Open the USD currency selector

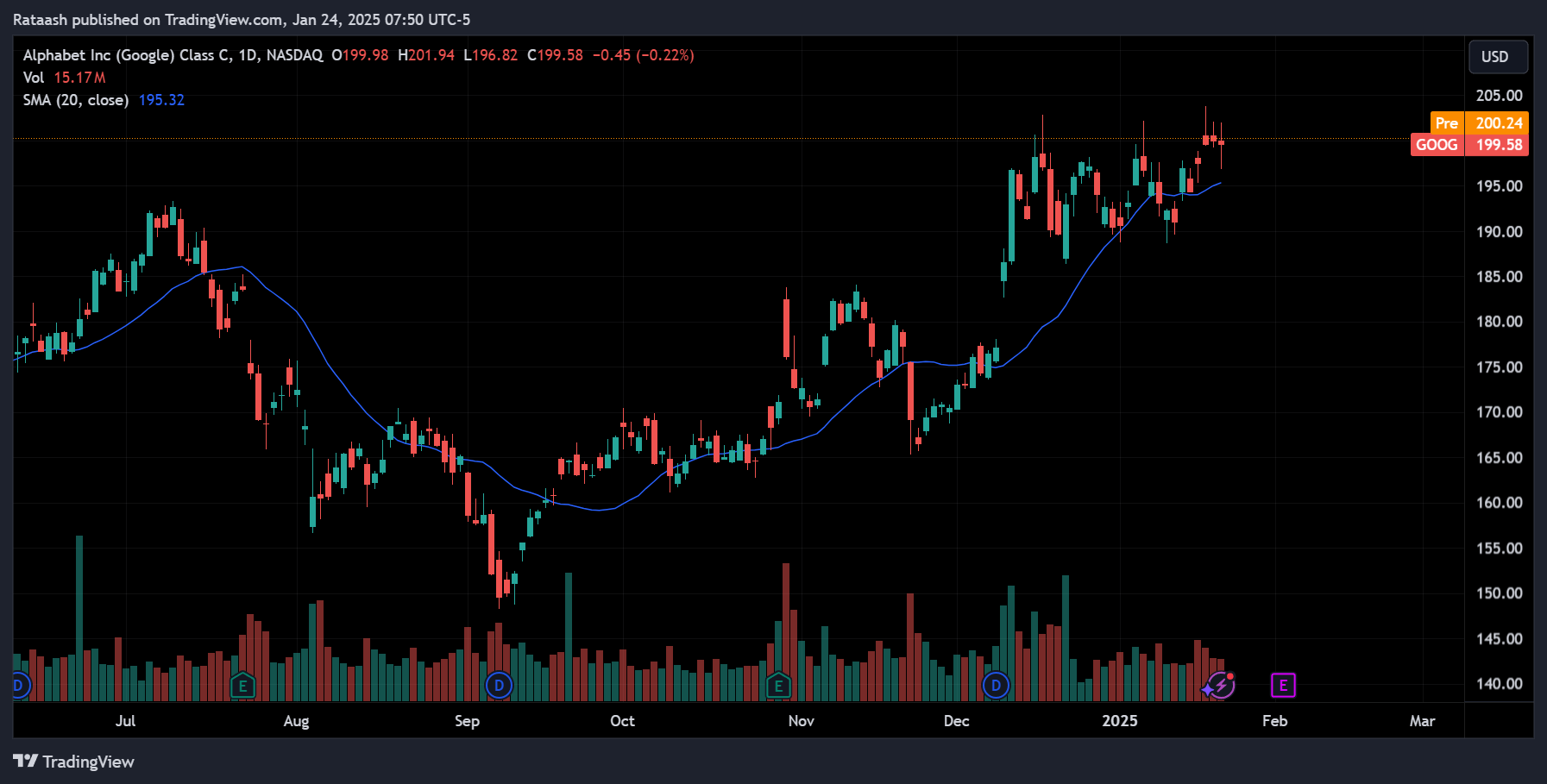click(1498, 57)
